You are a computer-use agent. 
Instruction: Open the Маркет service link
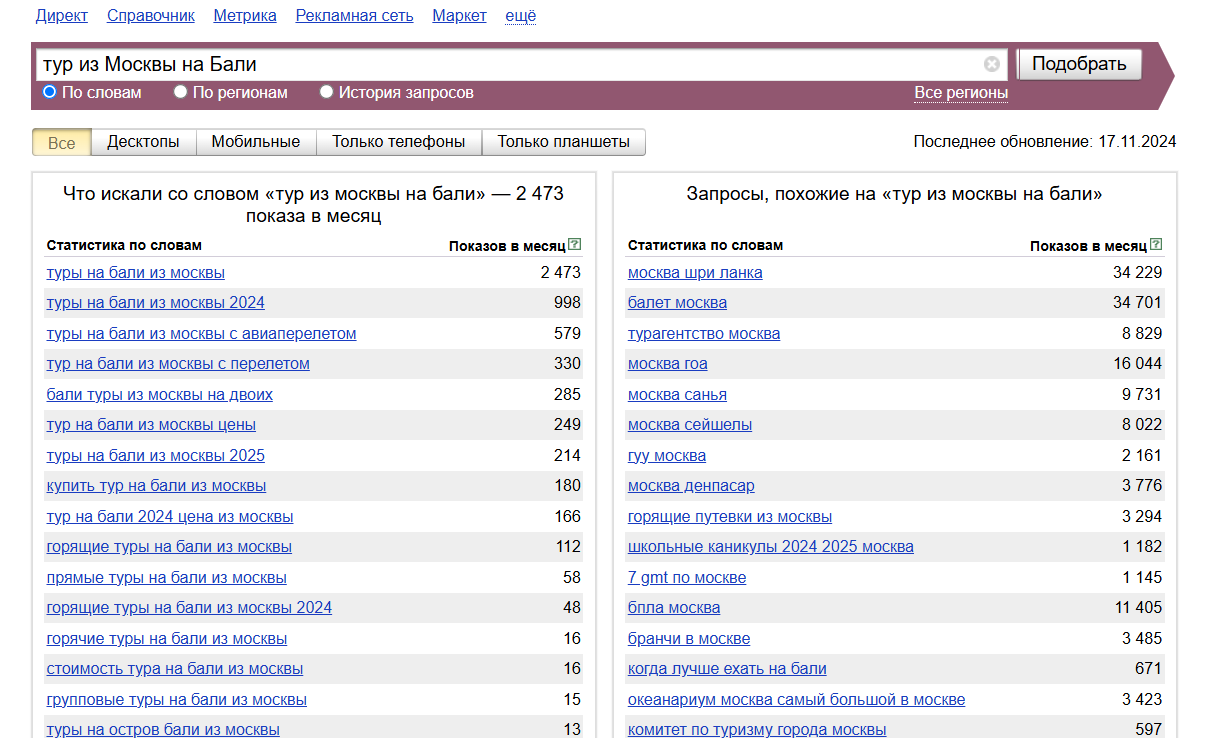(x=459, y=15)
